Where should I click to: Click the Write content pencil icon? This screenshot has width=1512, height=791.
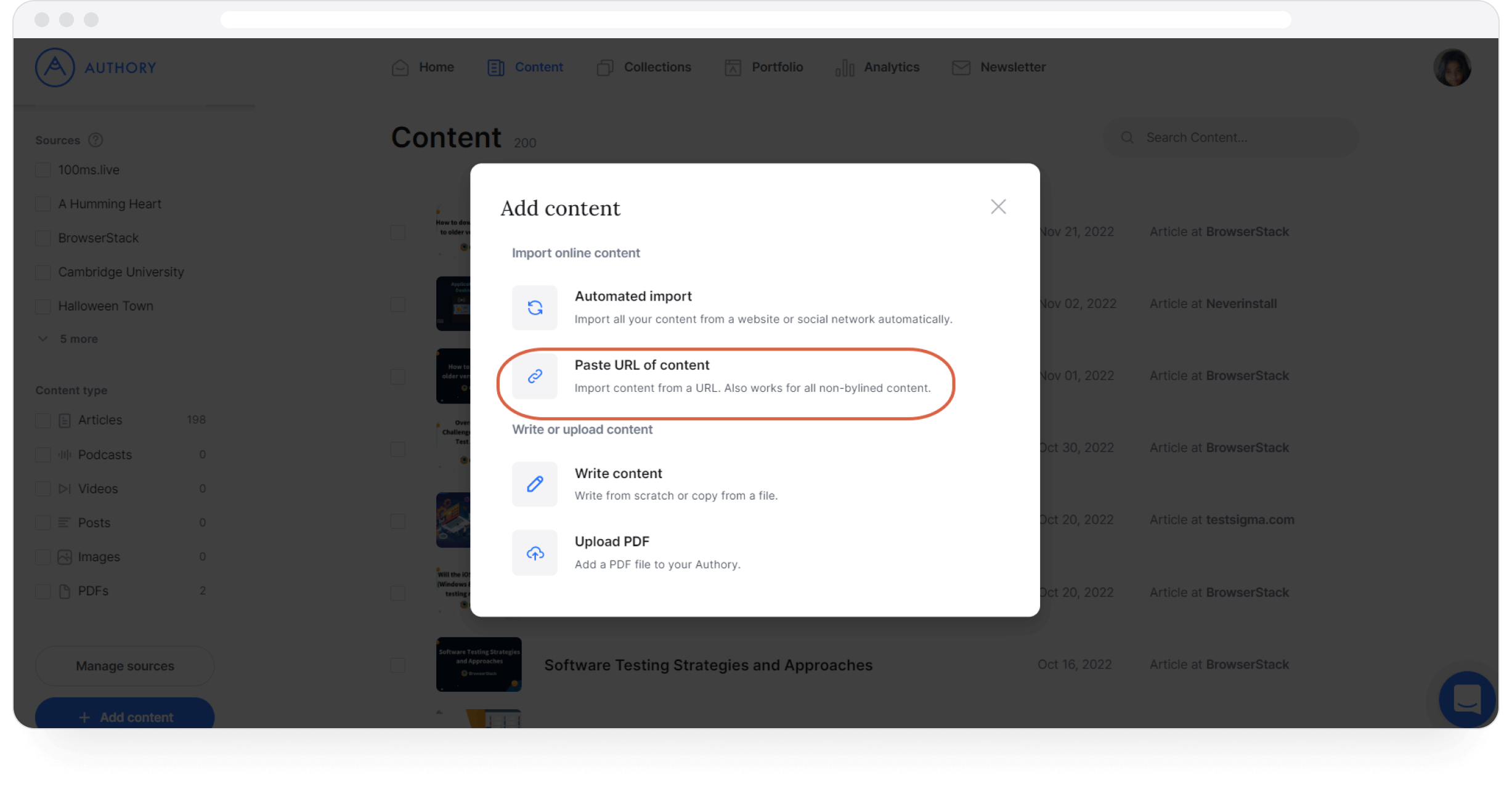(534, 484)
